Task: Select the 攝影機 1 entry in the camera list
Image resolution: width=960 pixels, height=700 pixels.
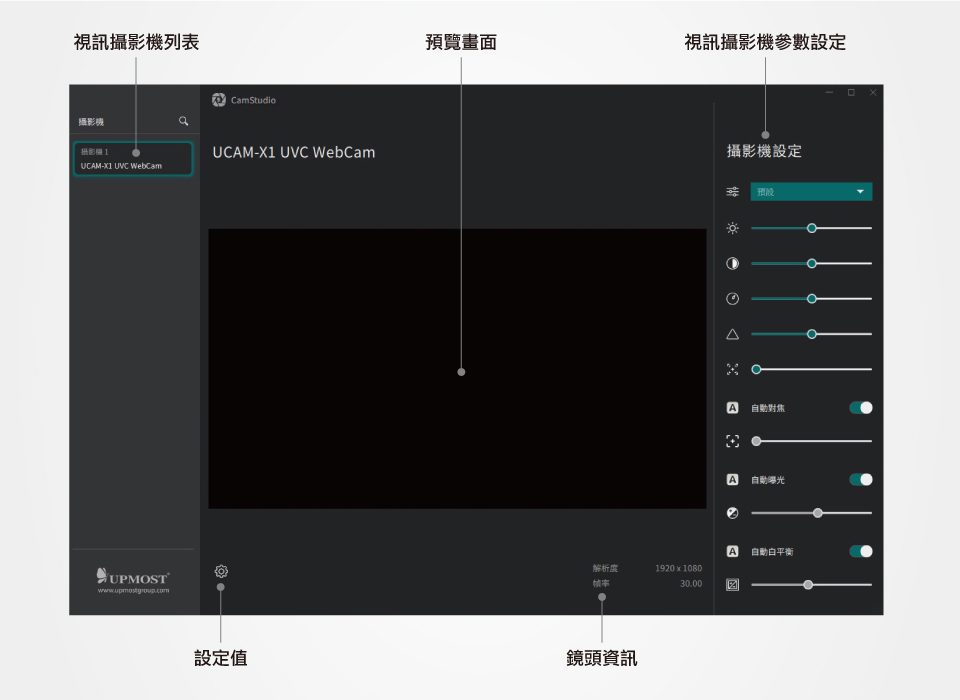Action: click(133, 159)
